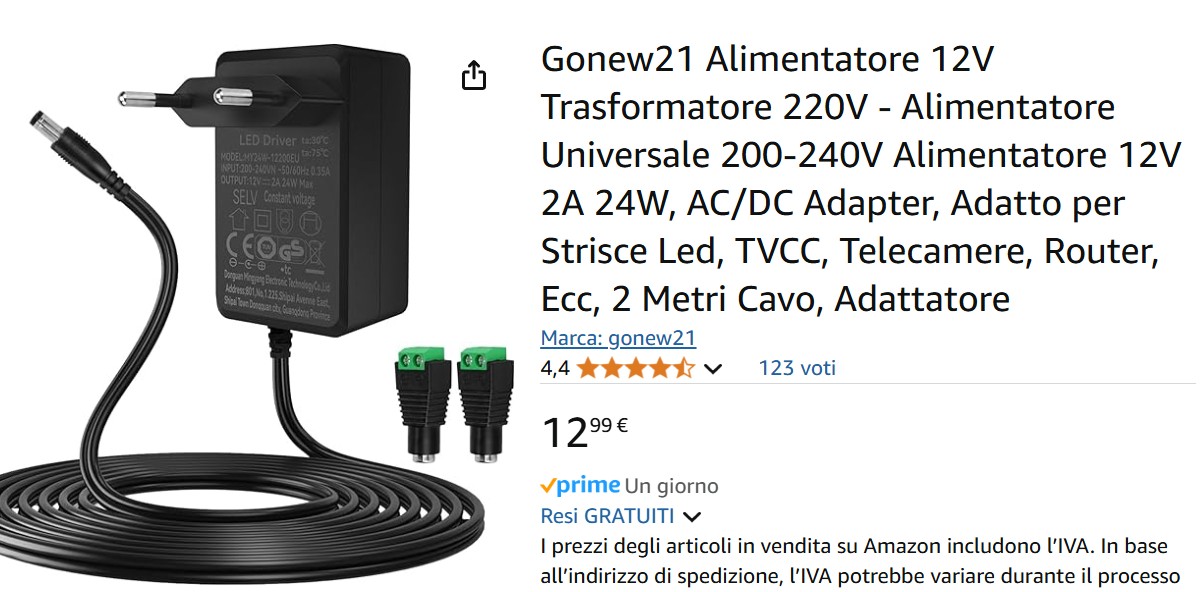The image size is (1201, 592).
Task: Click the 4,4 rating number
Action: (555, 368)
